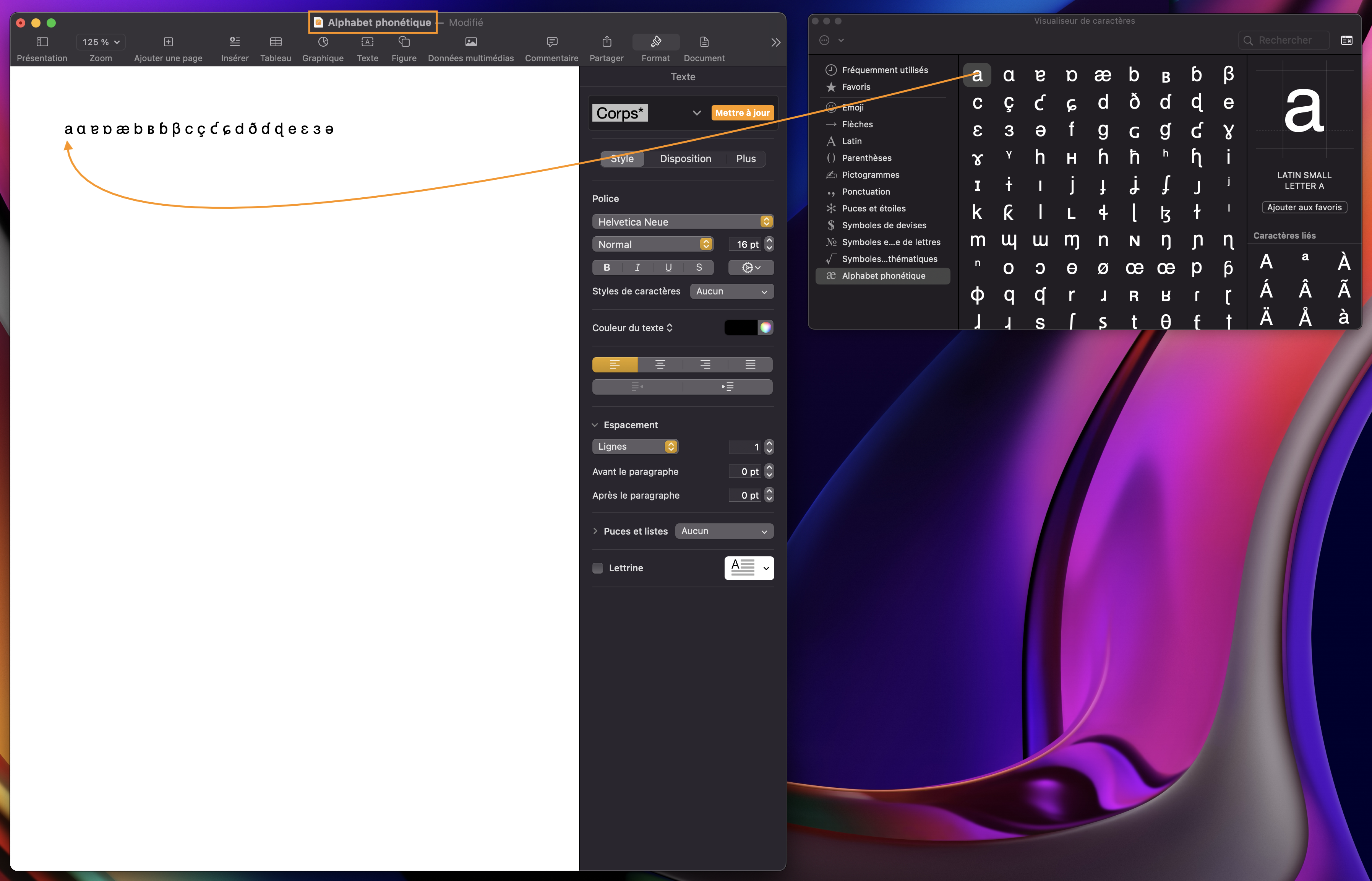Click the Tableau toolbar icon
Image resolution: width=1372 pixels, height=881 pixels.
coord(276,42)
